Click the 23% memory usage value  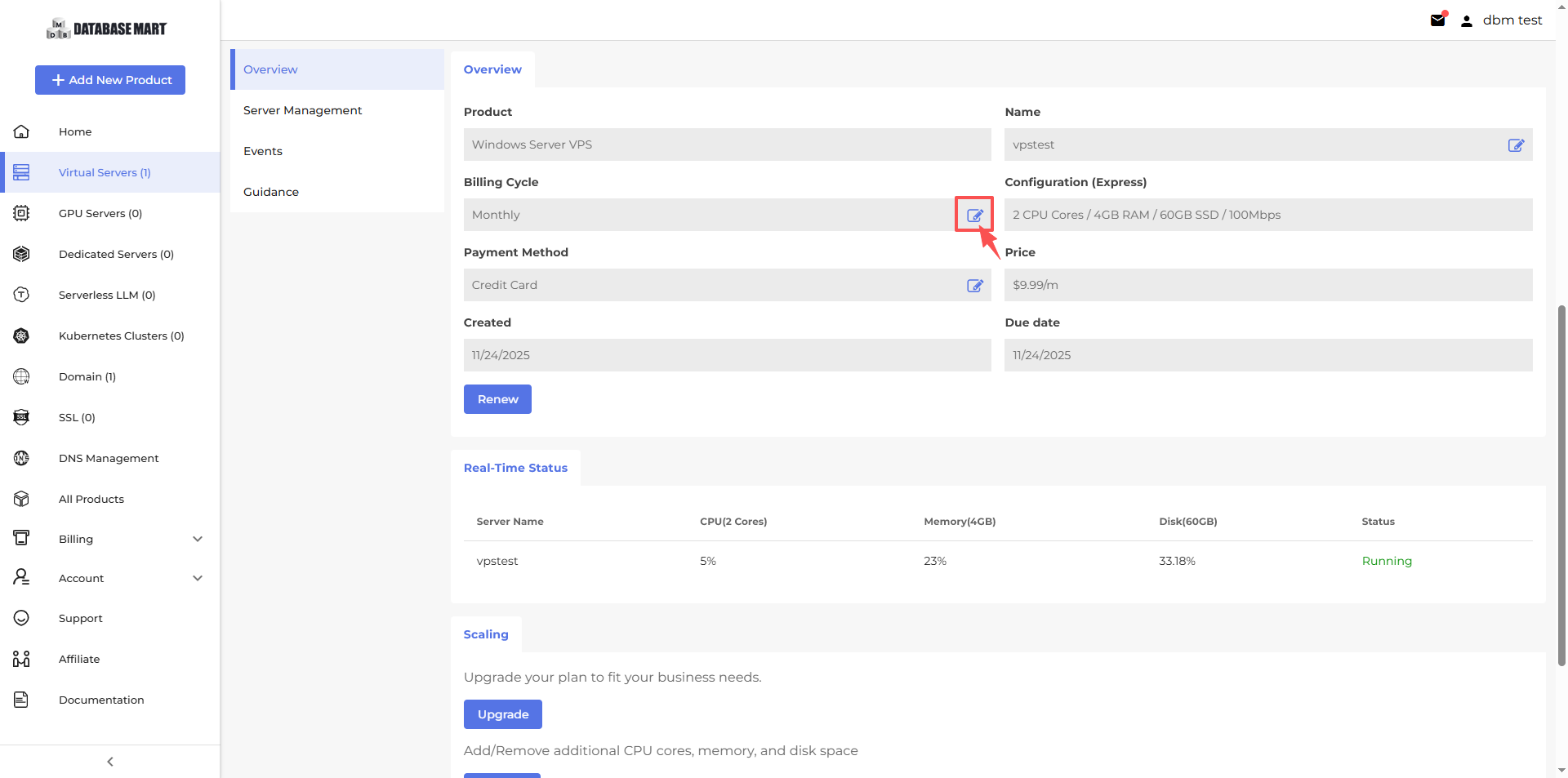[x=935, y=561]
